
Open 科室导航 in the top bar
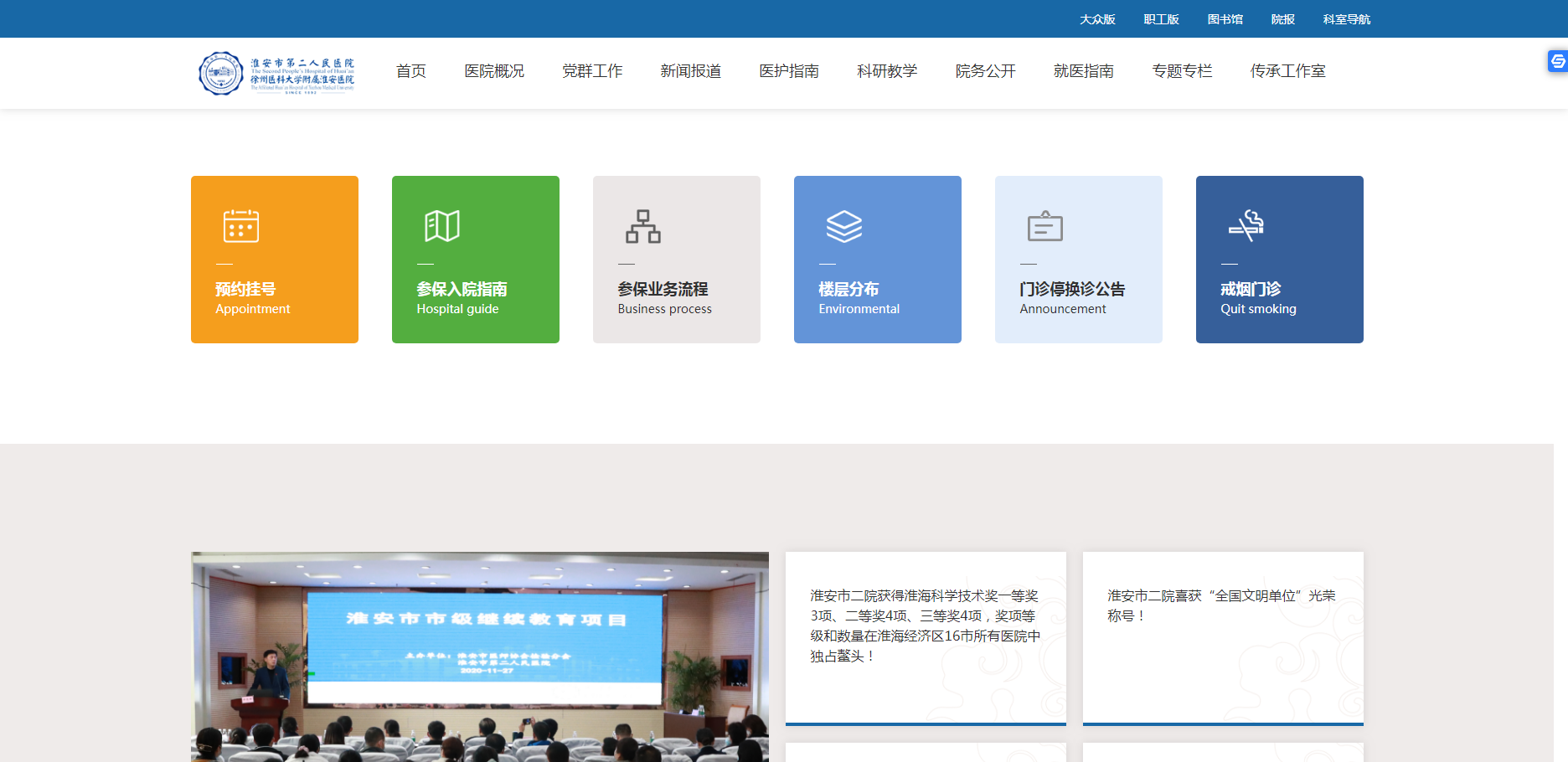click(1346, 19)
